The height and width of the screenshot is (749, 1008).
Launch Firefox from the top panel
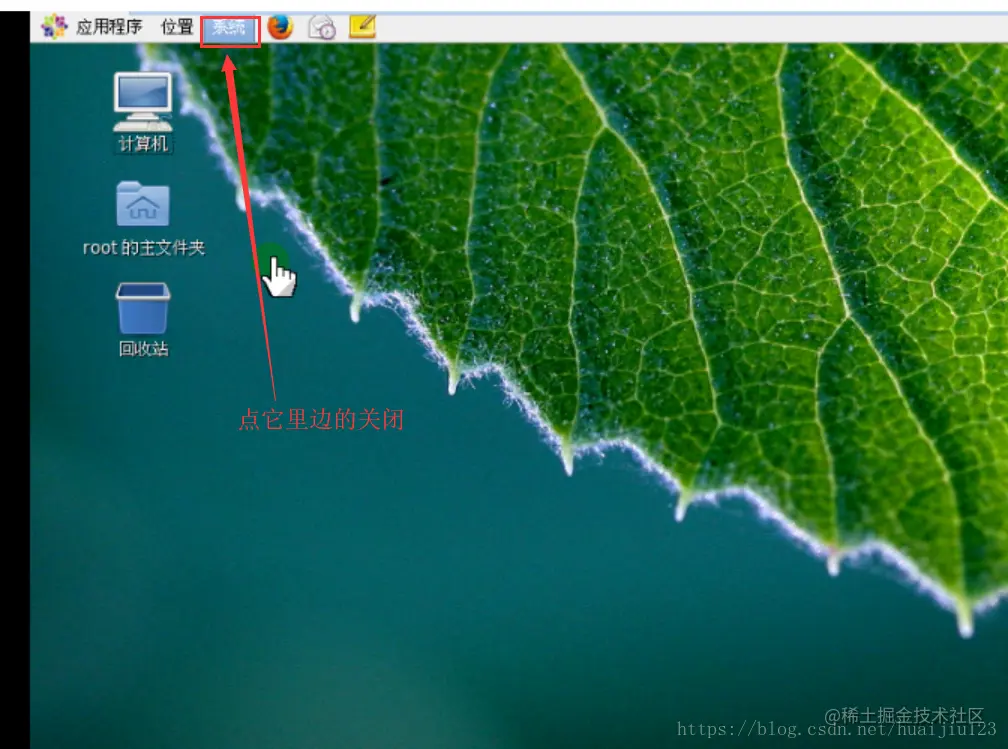point(280,27)
